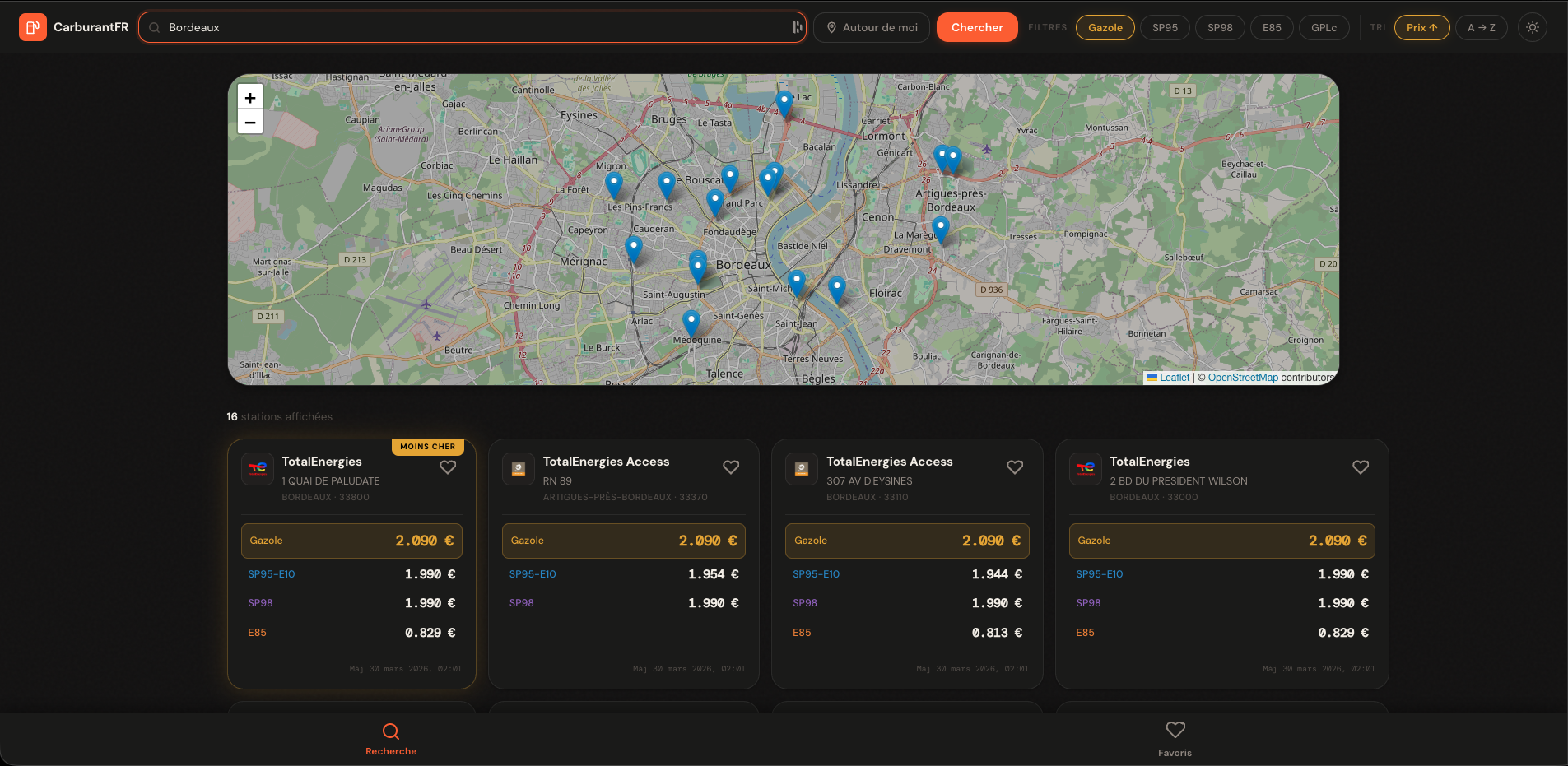
Task: Click the Autour de moi button
Action: point(871,26)
